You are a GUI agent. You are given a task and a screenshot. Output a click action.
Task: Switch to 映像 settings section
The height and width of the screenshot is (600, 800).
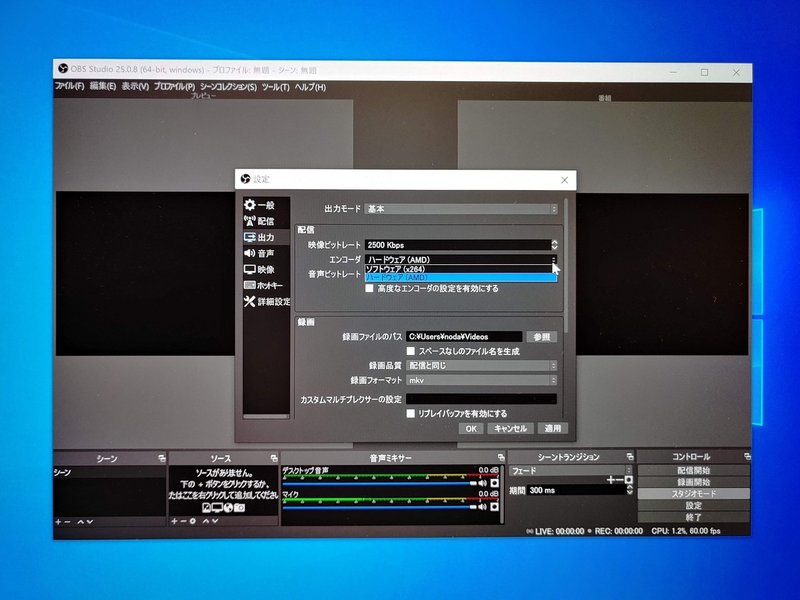[x=266, y=269]
